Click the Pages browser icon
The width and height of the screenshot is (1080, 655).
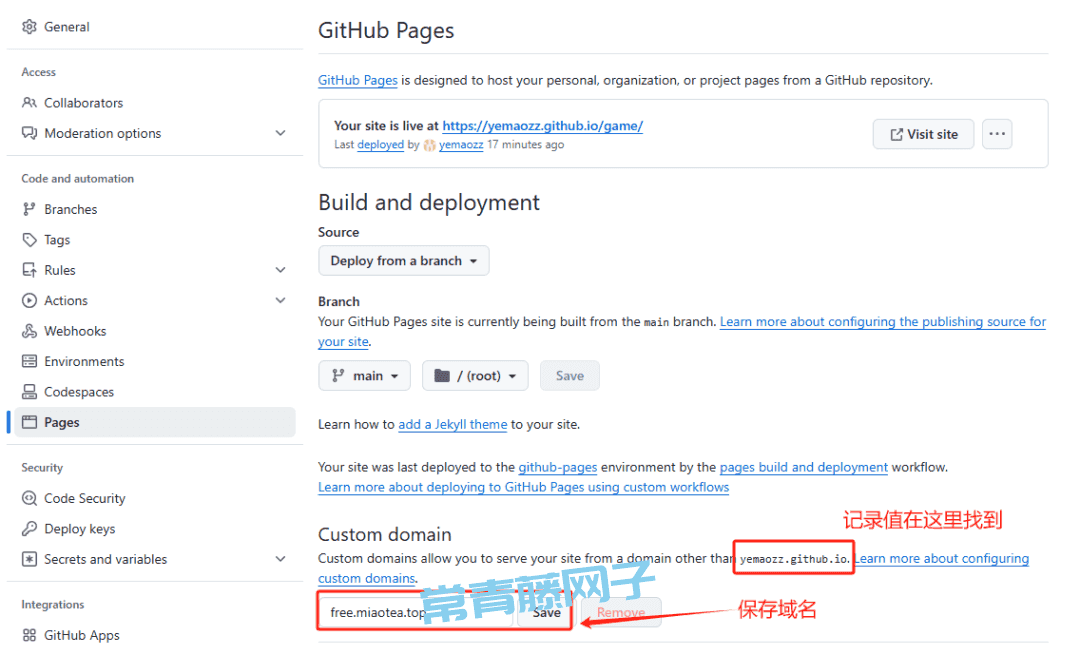coord(29,422)
